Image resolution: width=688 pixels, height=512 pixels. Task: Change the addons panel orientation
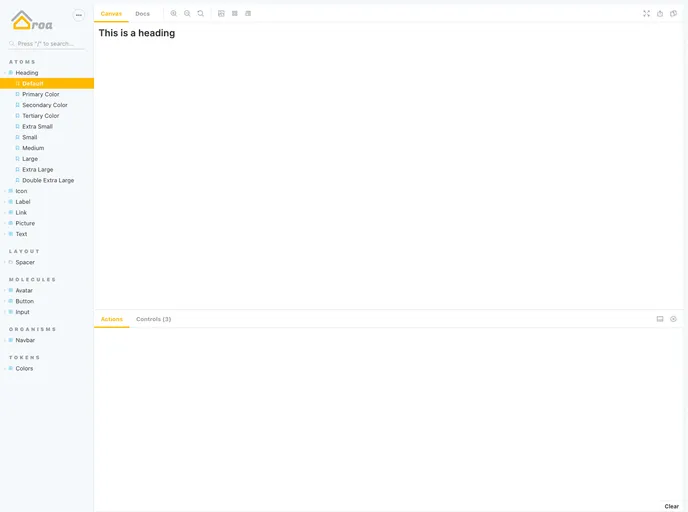click(660, 319)
